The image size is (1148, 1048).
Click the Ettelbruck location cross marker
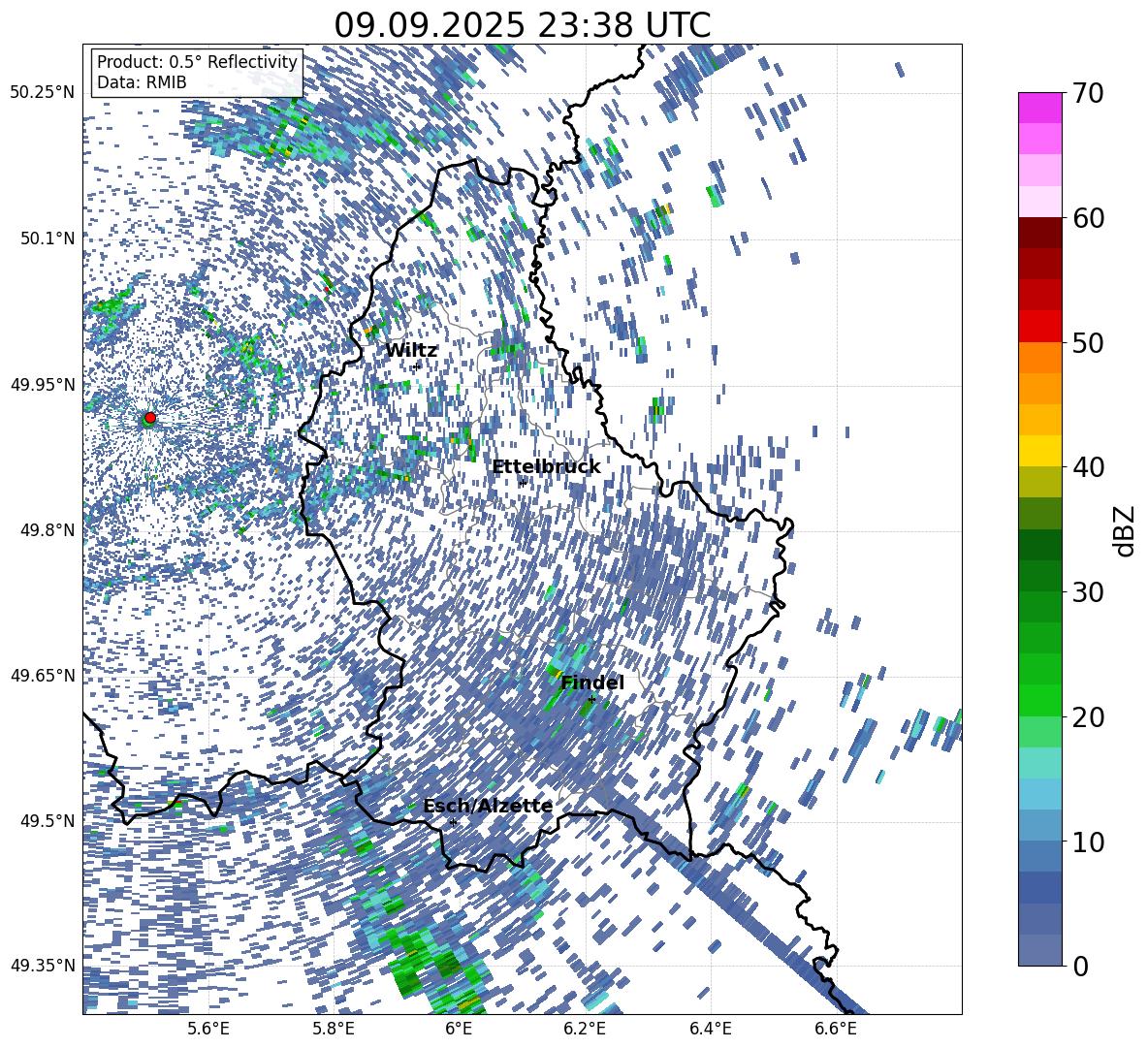tap(523, 483)
